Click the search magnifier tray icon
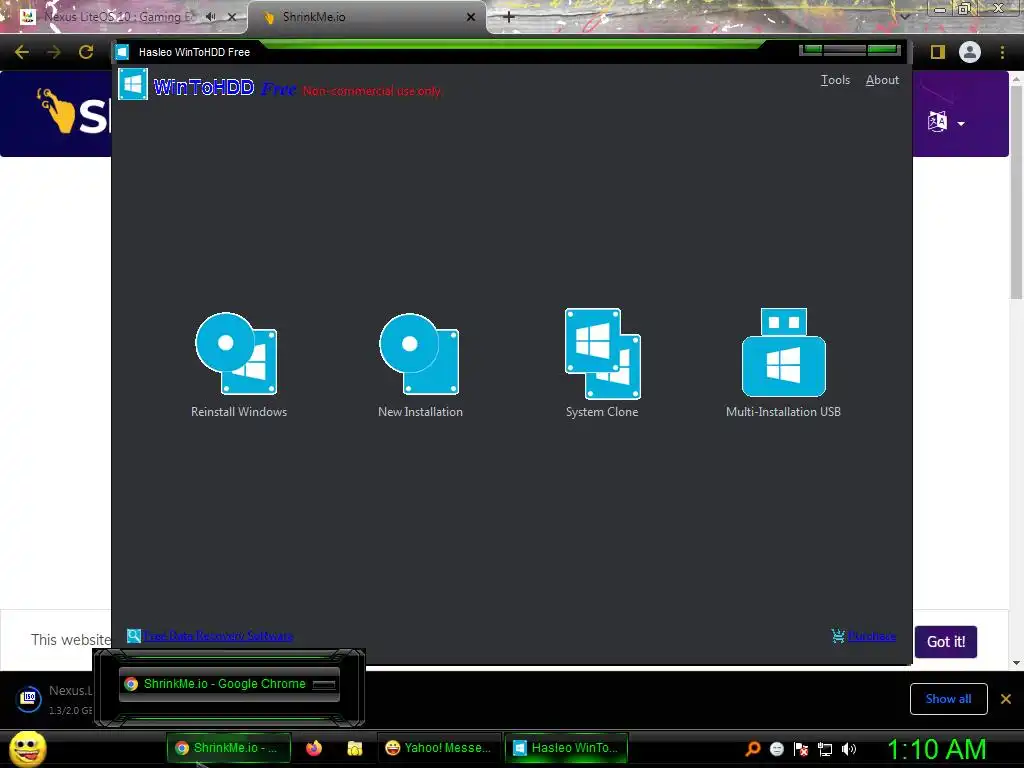 click(752, 748)
